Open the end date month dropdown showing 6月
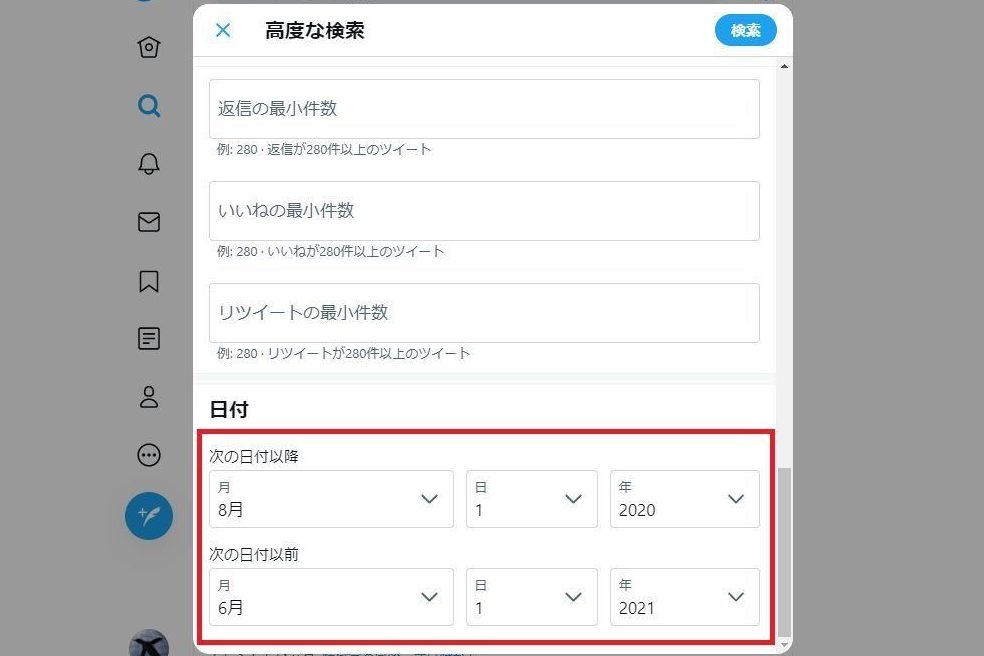The width and height of the screenshot is (984, 656). [x=331, y=597]
